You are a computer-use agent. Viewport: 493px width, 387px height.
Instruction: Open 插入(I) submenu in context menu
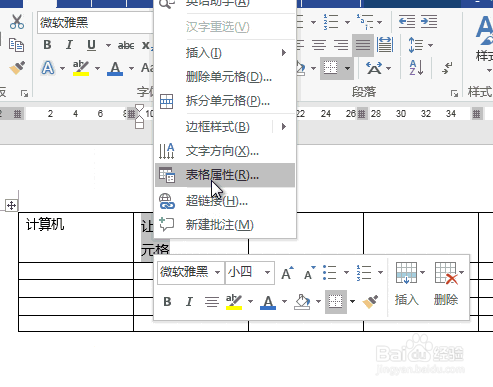click(225, 53)
